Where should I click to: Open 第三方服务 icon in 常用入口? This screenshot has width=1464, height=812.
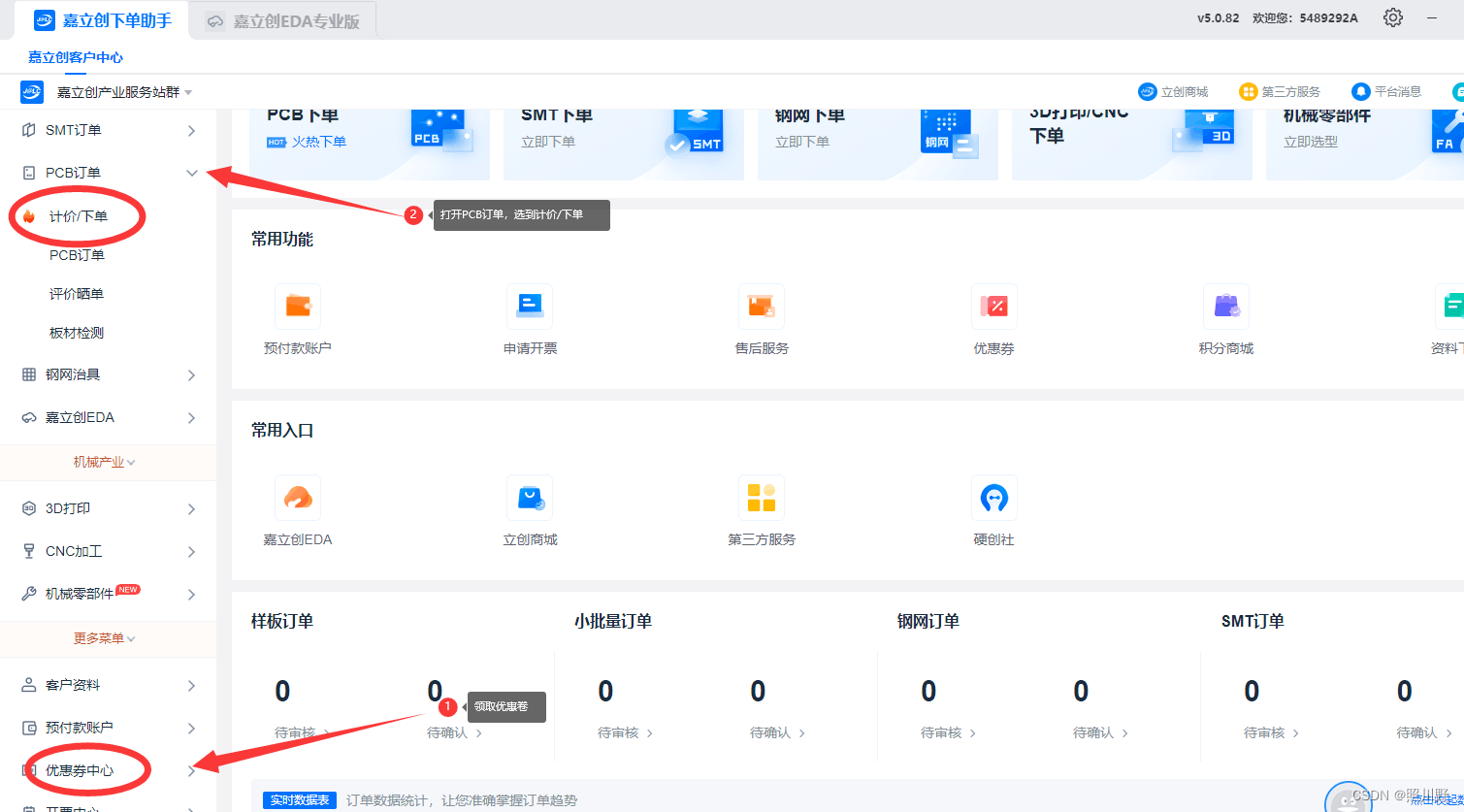(762, 498)
